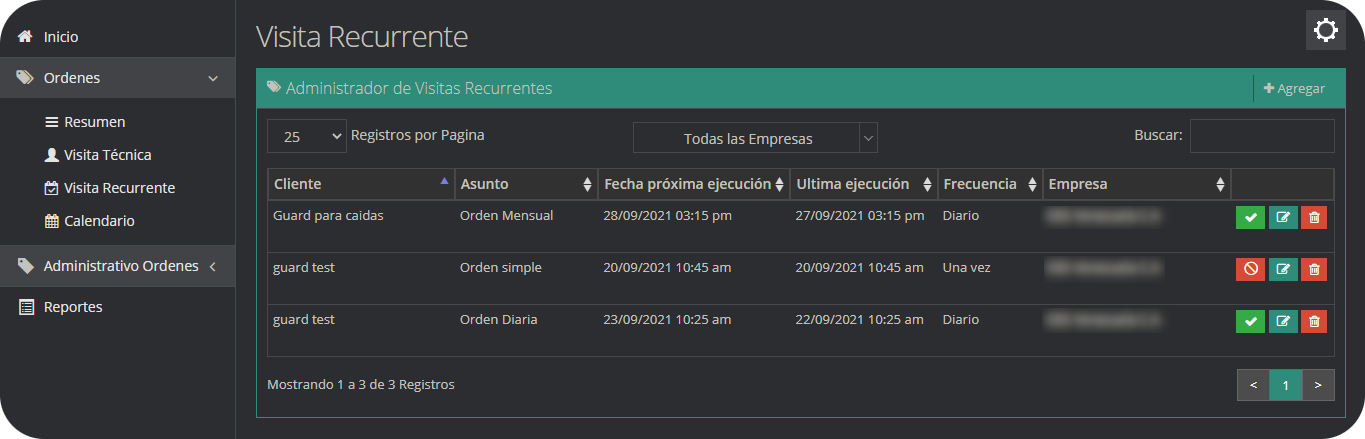Screen dimensions: 1365x439
Task: Click the Visita Técnica person icon
Action: click(52, 155)
